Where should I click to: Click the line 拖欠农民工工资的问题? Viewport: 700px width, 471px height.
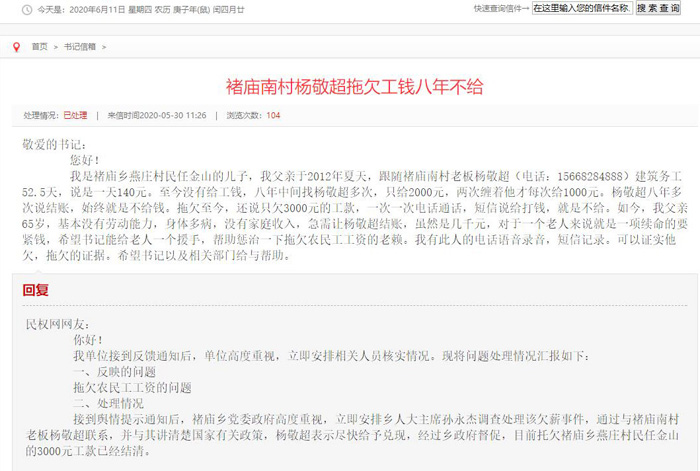click(x=132, y=388)
